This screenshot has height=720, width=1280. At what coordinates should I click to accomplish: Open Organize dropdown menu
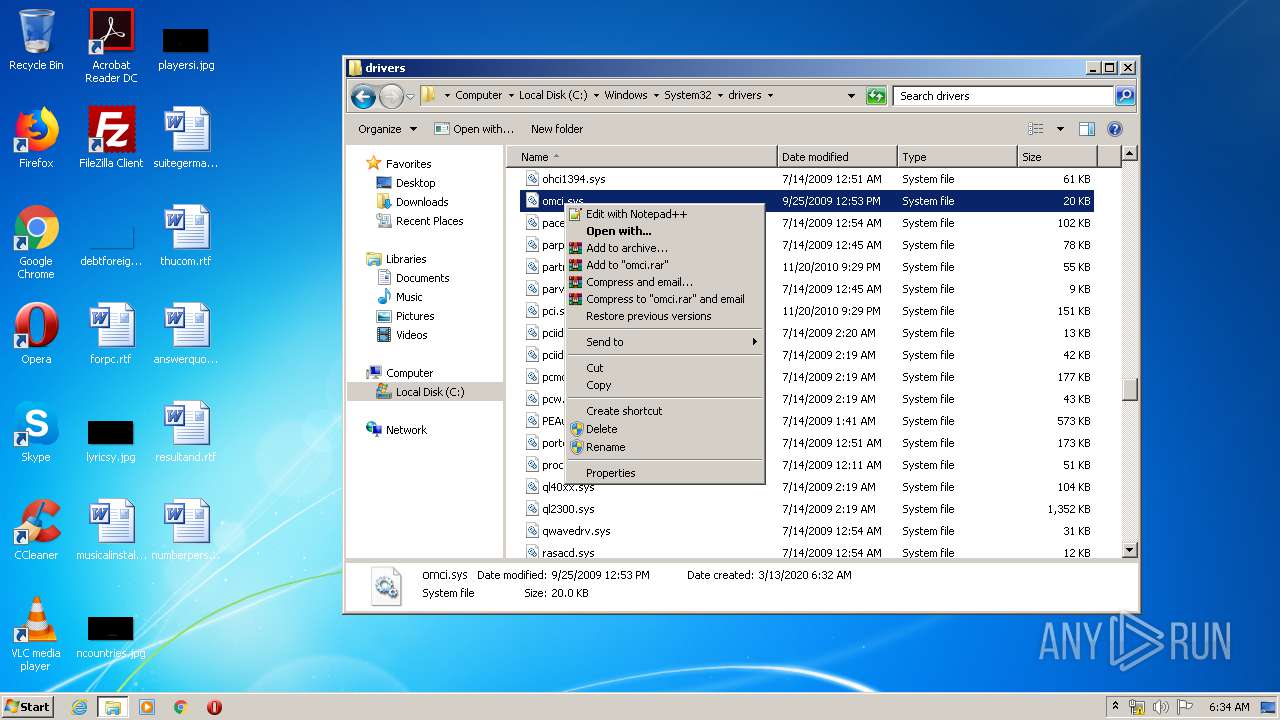coord(388,129)
